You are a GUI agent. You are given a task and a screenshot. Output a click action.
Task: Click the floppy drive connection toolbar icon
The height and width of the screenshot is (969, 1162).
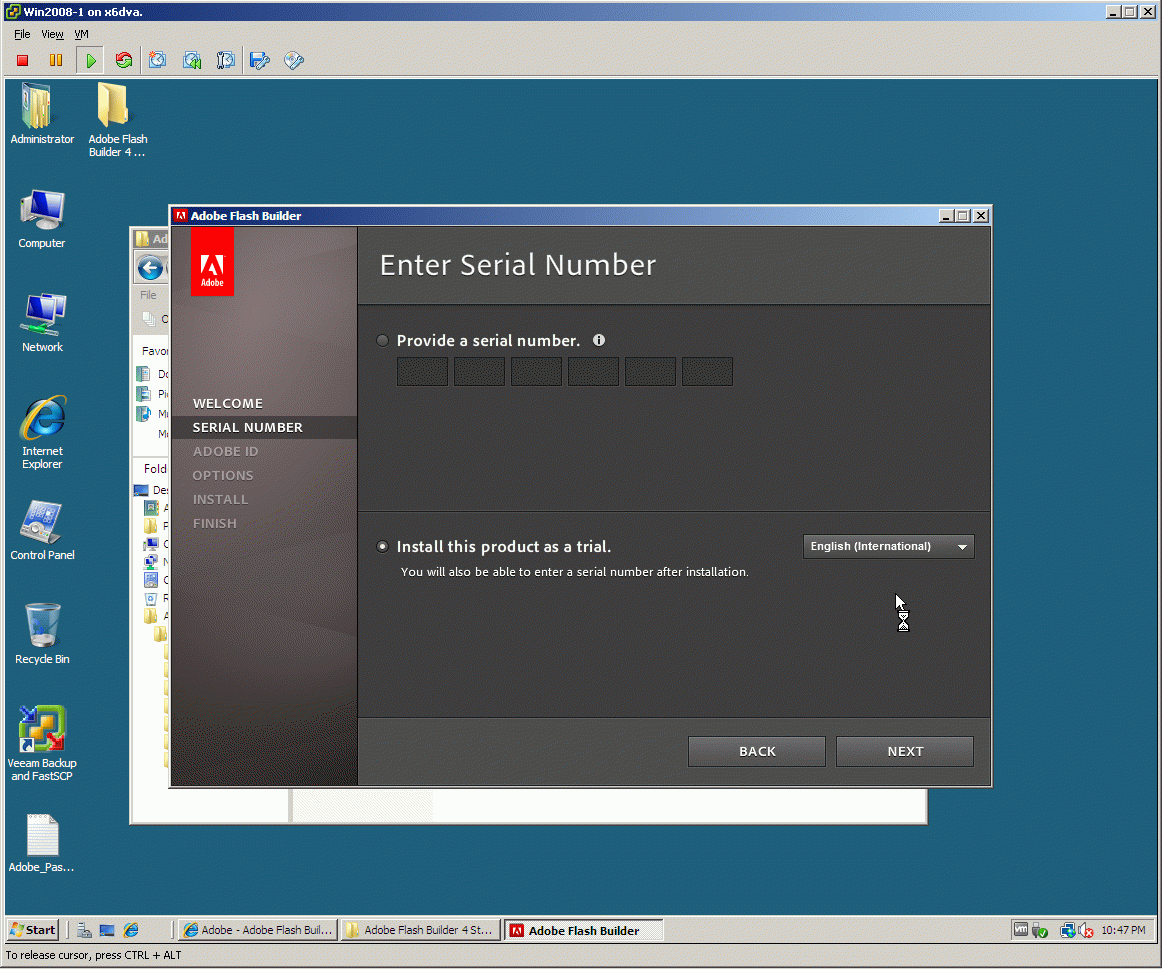(259, 61)
